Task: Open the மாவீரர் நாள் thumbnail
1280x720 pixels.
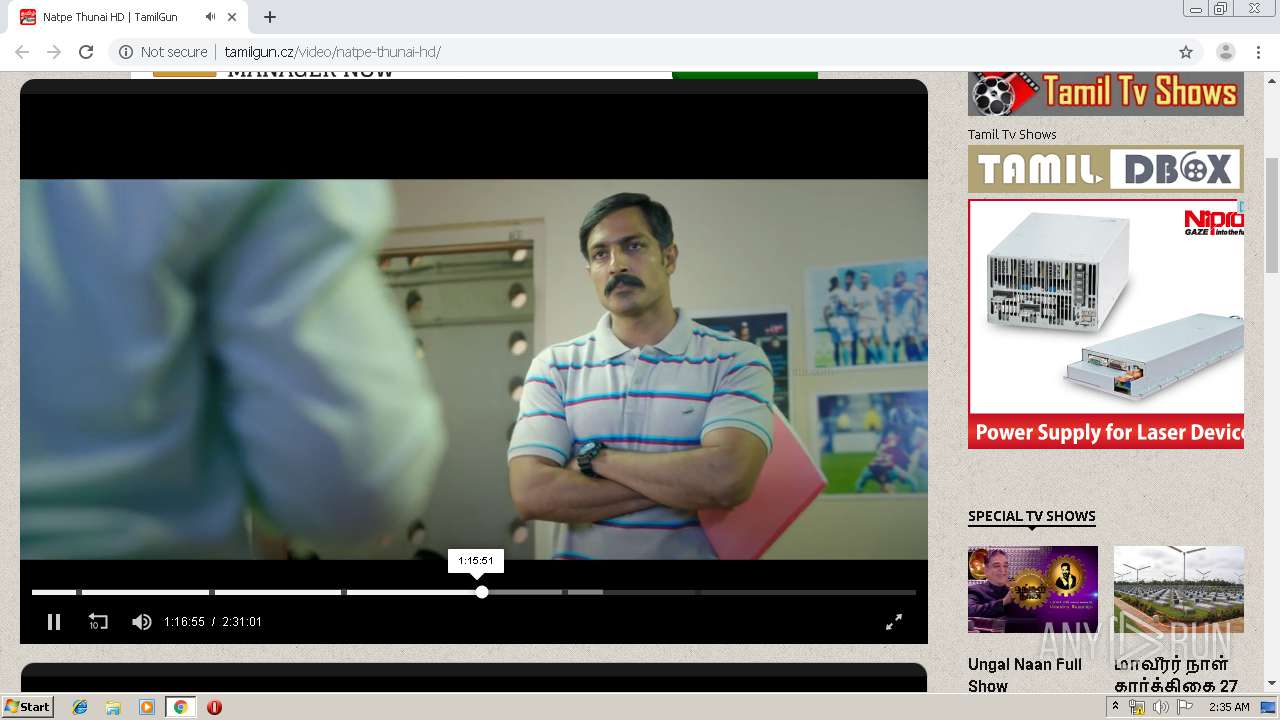Action: (x=1179, y=589)
